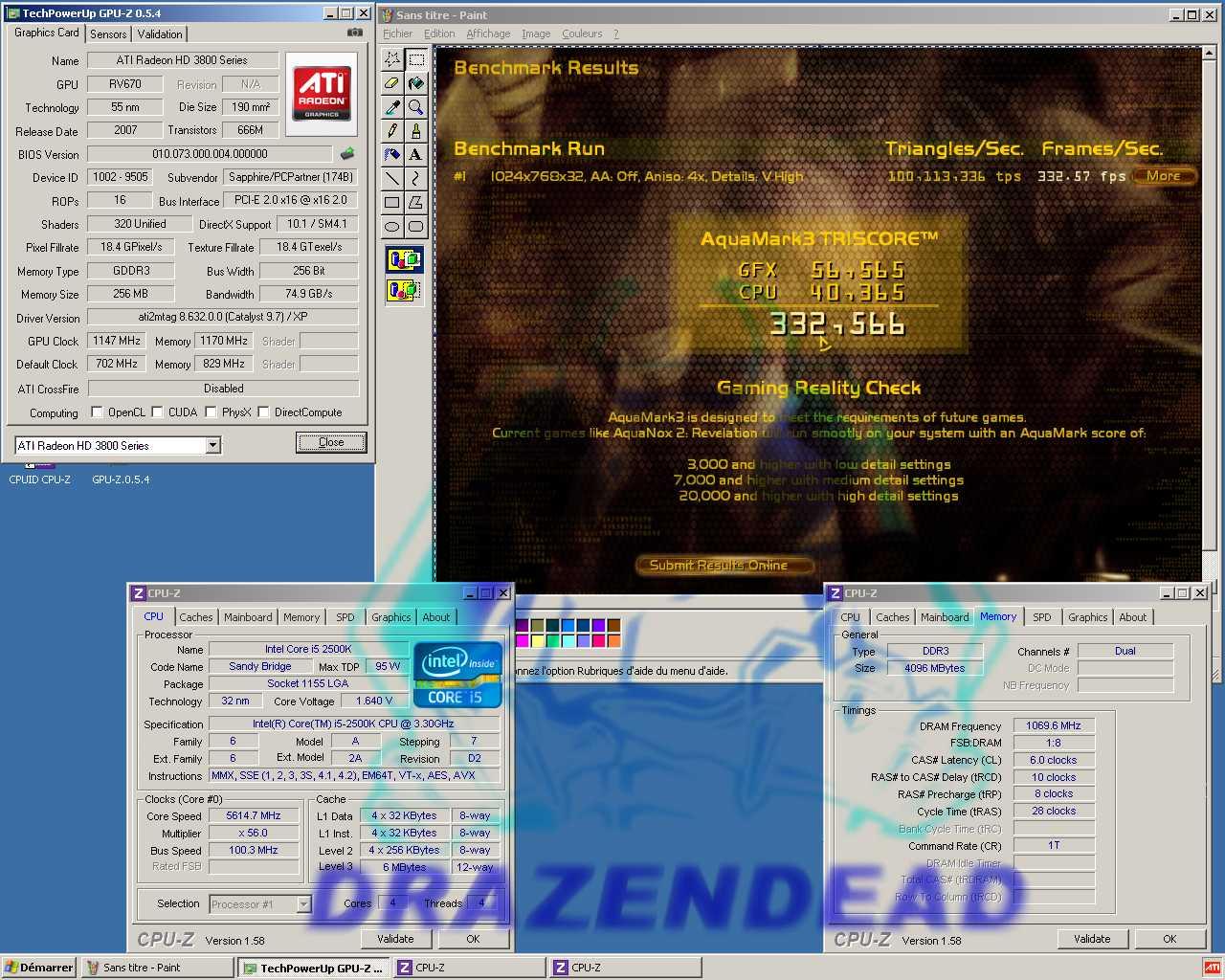
Task: Click the ATI Radeon logo in GPU-Z
Action: point(322,94)
